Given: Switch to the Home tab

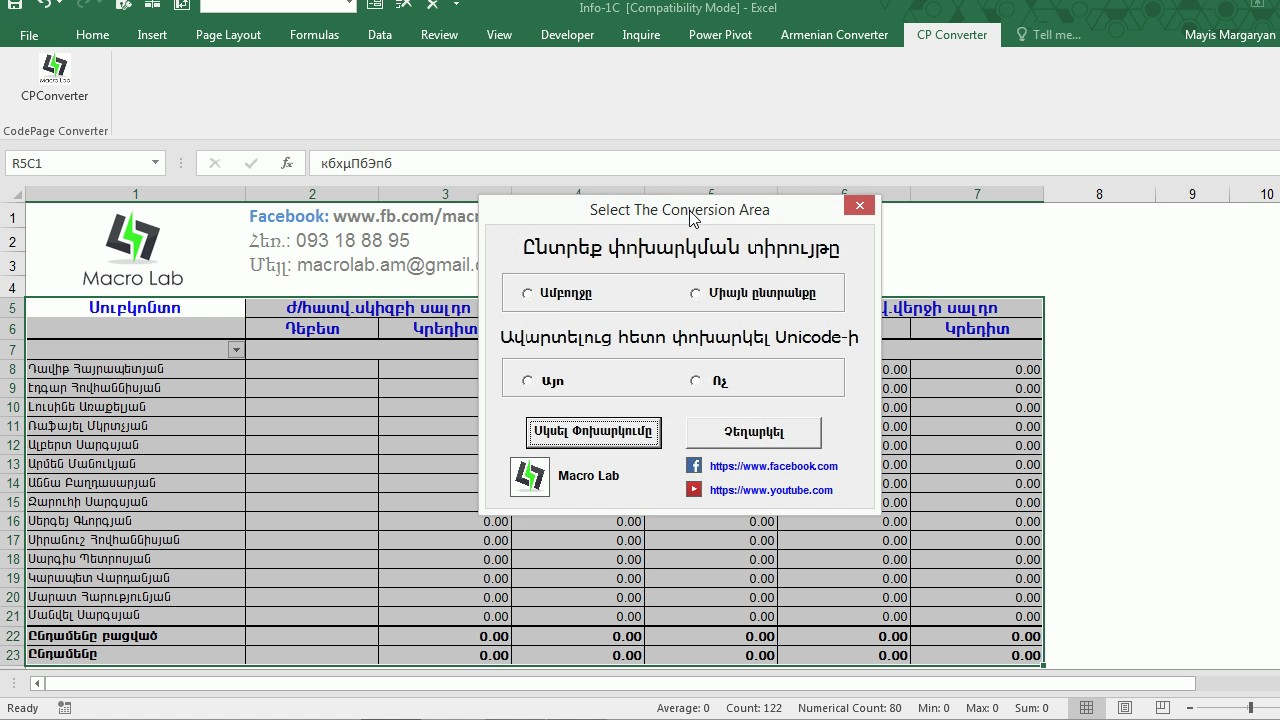Looking at the screenshot, I should (x=92, y=35).
